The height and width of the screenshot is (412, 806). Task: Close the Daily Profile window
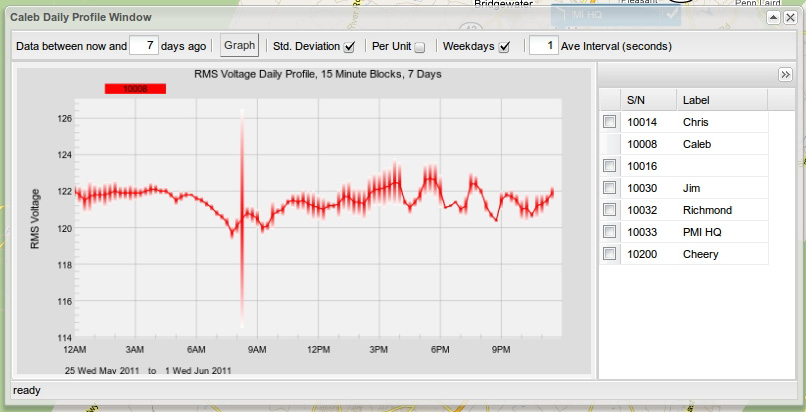pos(790,17)
